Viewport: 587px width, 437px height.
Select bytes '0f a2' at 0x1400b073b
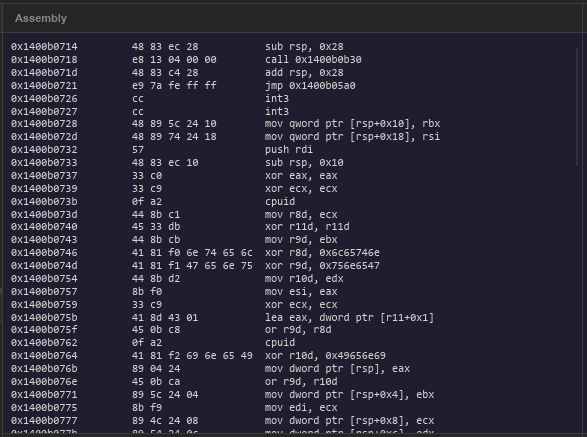coord(147,201)
